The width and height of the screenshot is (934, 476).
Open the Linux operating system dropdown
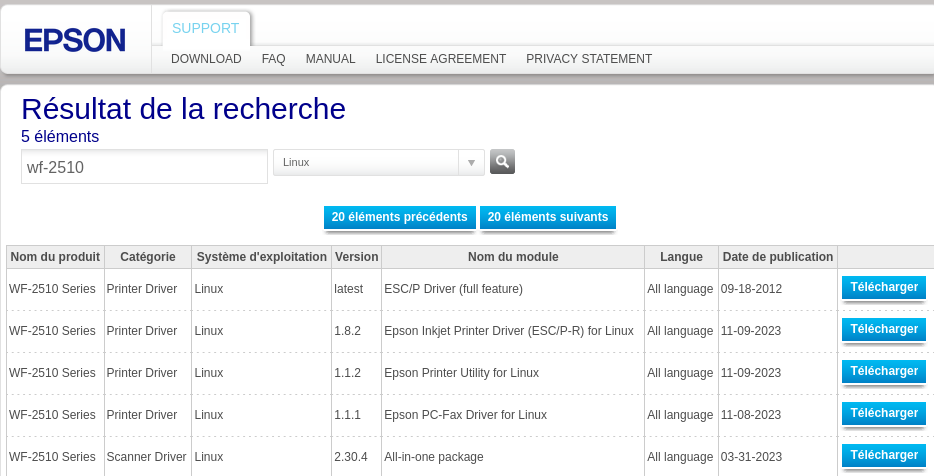click(x=379, y=162)
